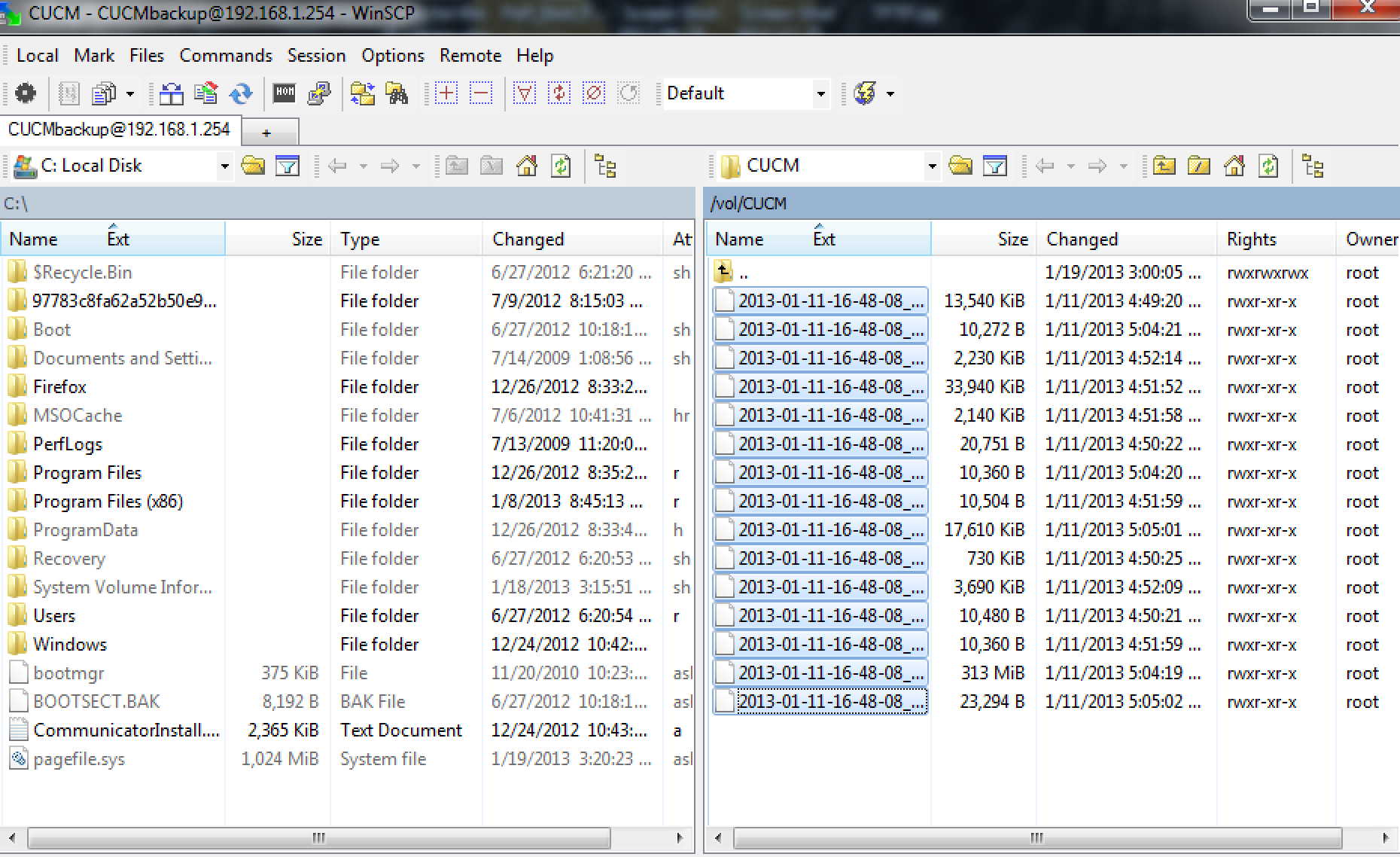Click the Select Files plus icon
Screen dimensions: 1400x857
446,93
